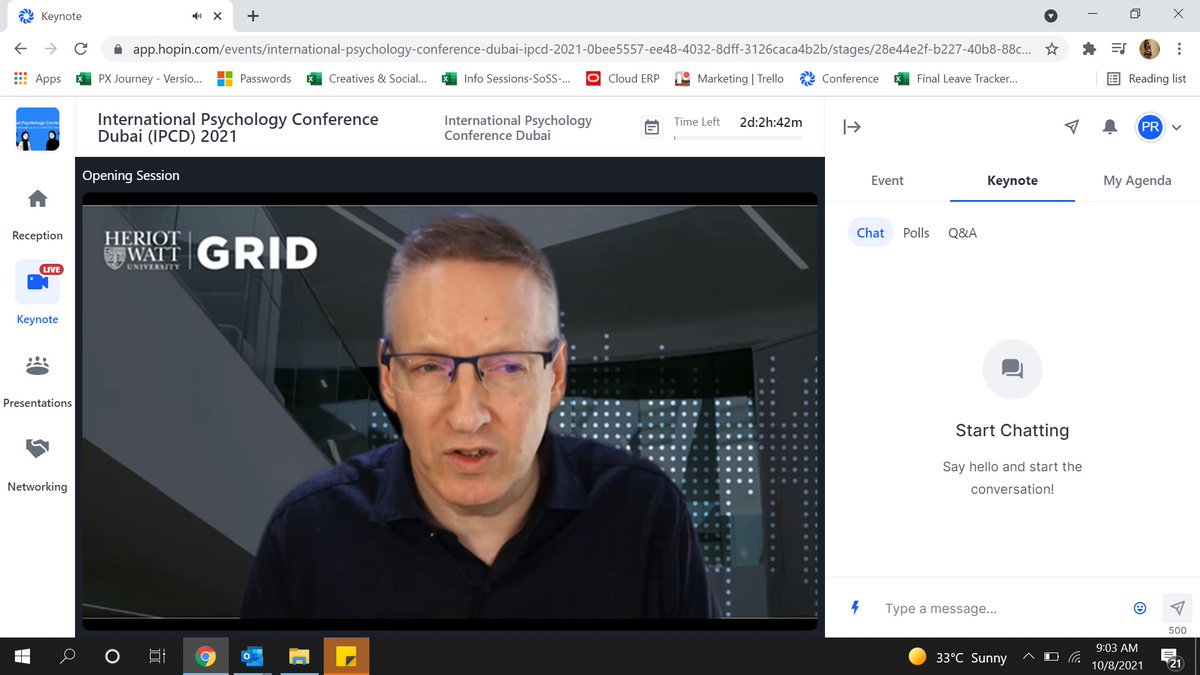Click the send message button
The height and width of the screenshot is (675, 1200).
pyautogui.click(x=1177, y=608)
